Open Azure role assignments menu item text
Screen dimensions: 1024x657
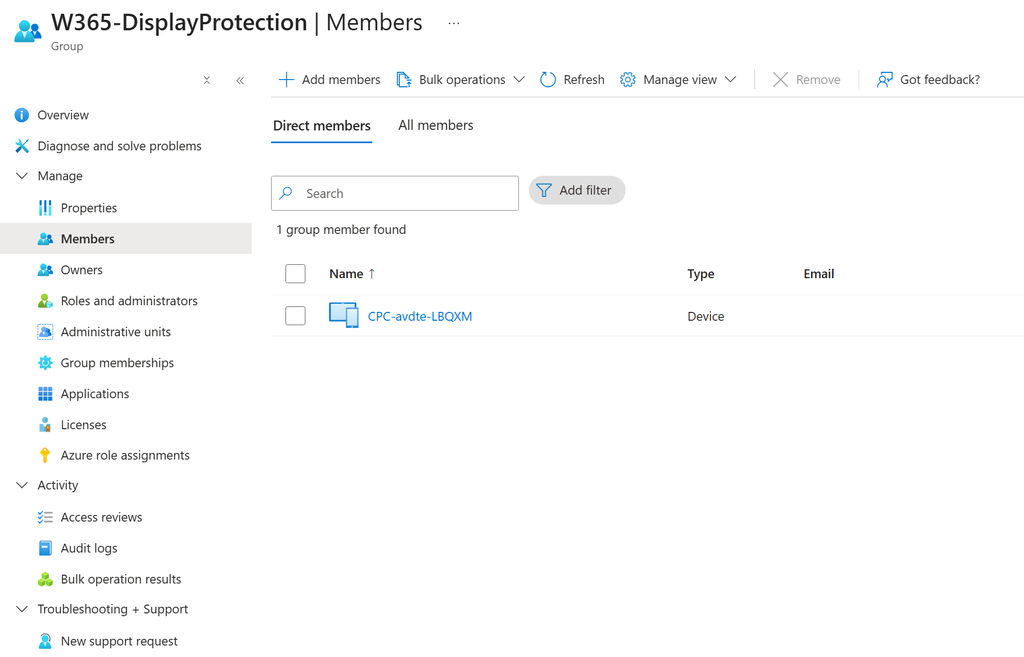(125, 455)
